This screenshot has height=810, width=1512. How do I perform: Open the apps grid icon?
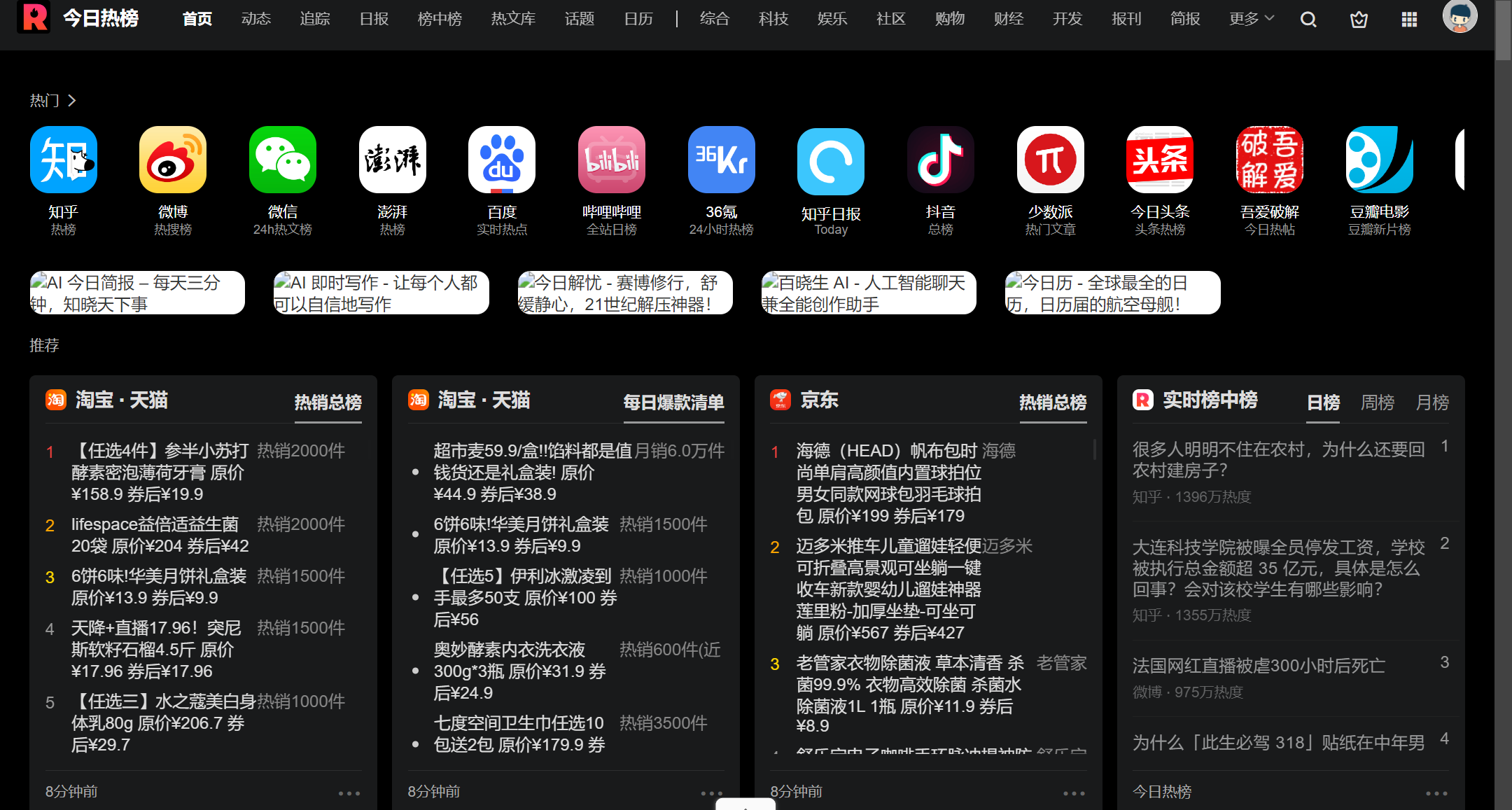click(x=1409, y=20)
